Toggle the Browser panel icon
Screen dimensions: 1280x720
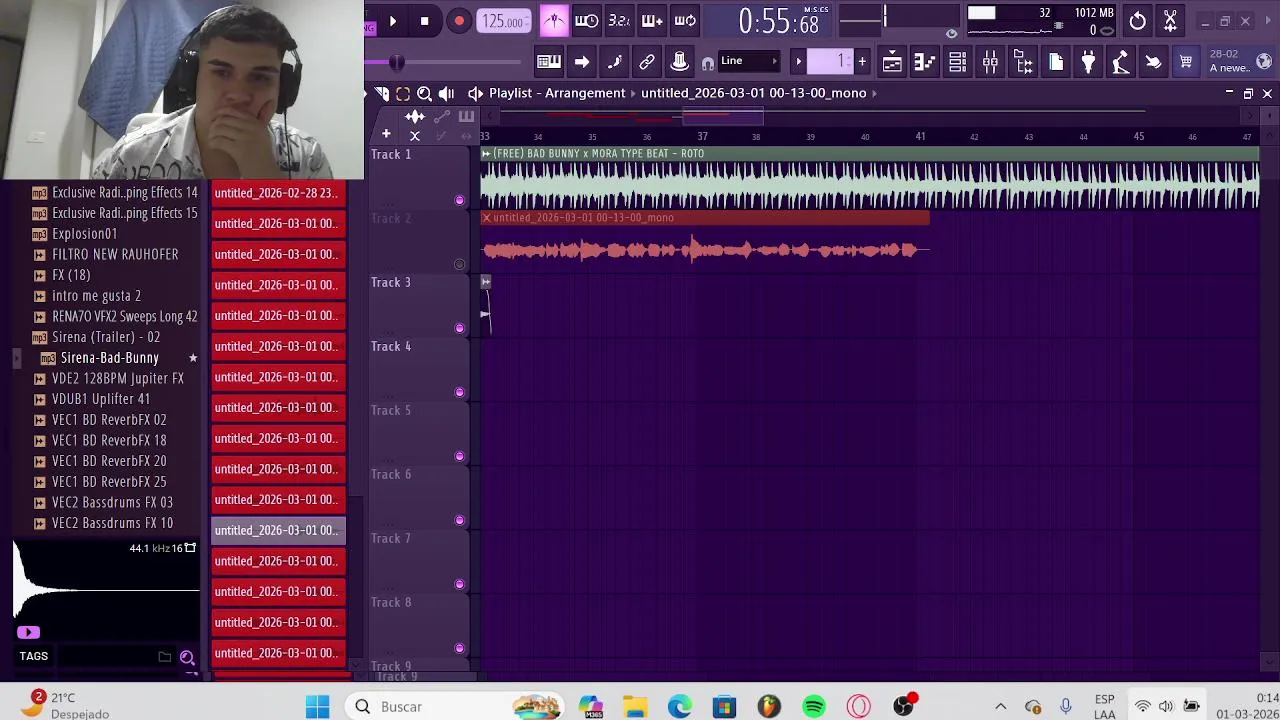(1023, 62)
